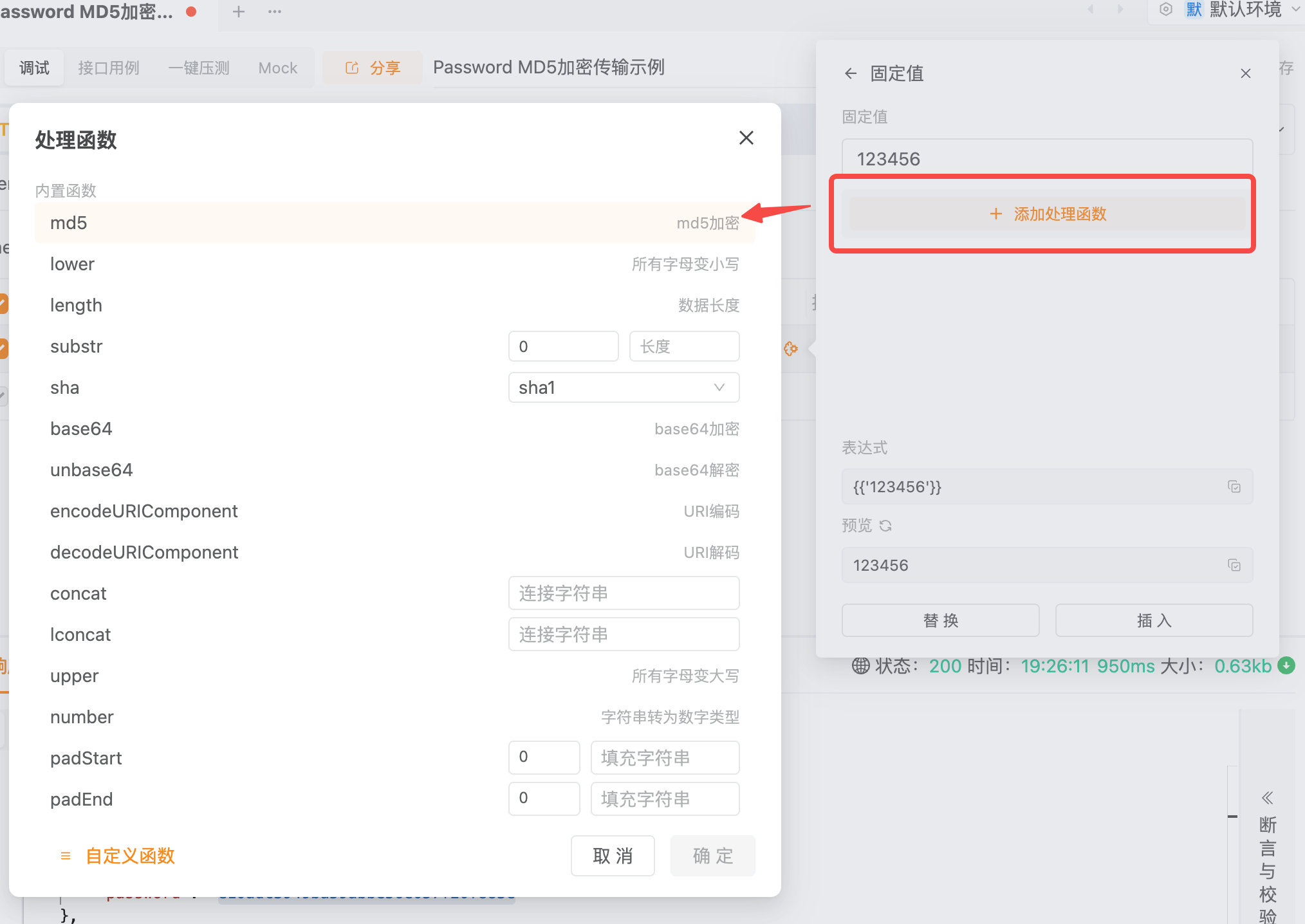Image resolution: width=1305 pixels, height=924 pixels.
Task: Switch to the 调试 tab
Action: pyautogui.click(x=34, y=67)
